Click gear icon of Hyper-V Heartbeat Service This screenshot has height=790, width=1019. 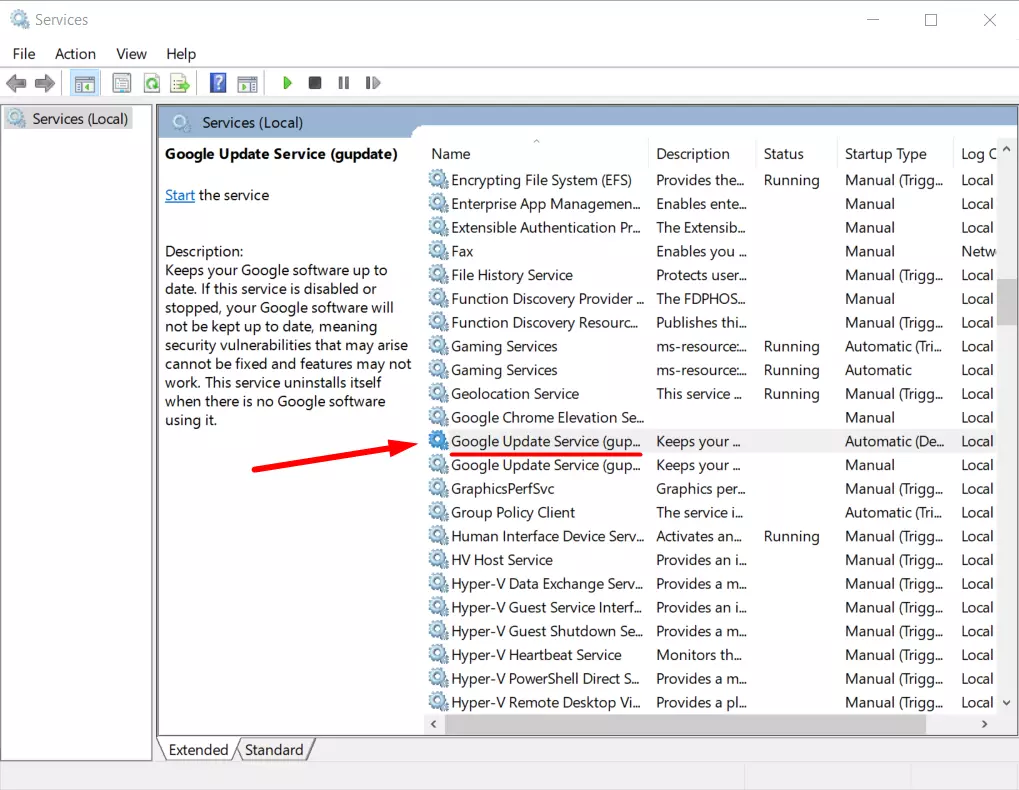pos(439,654)
